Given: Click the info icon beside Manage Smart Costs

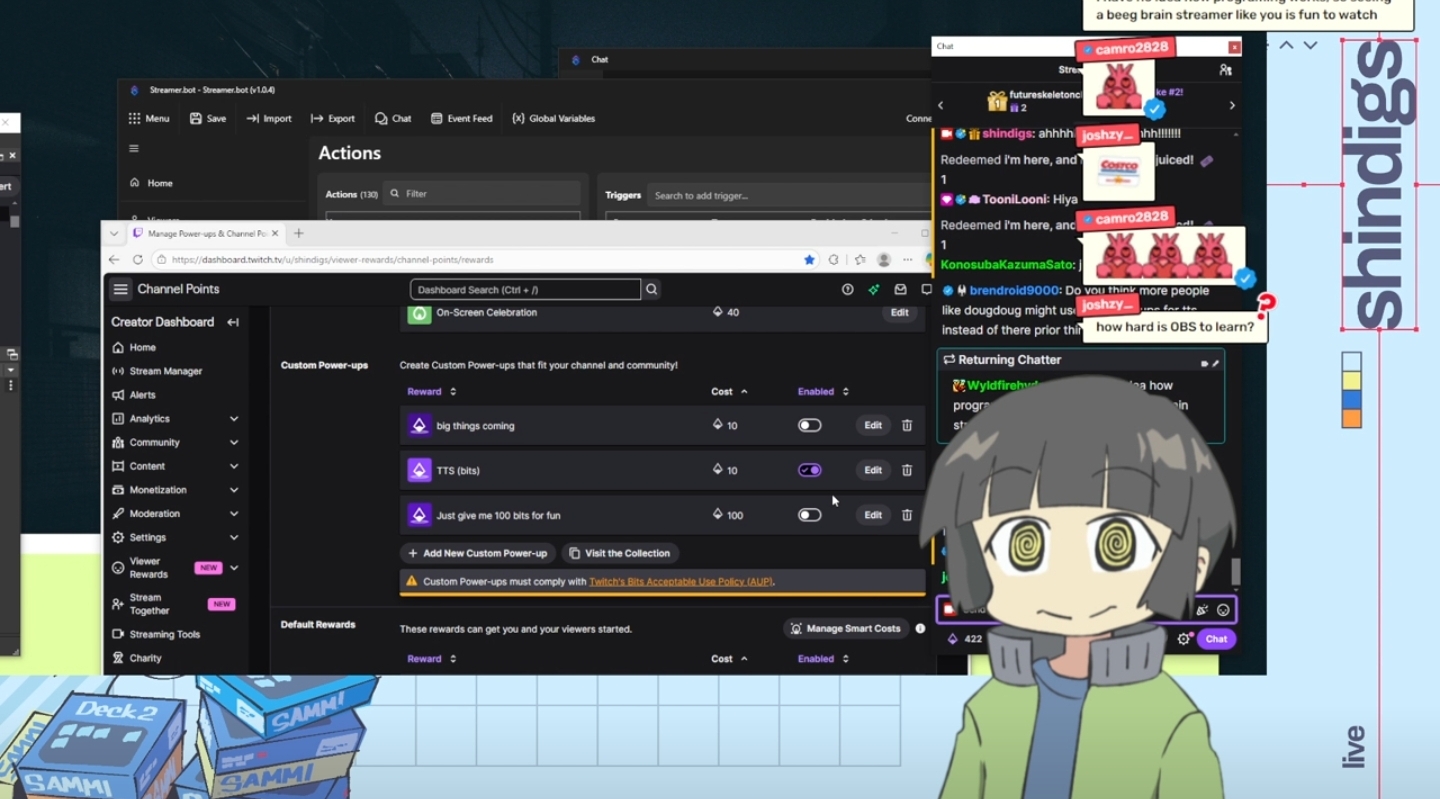Looking at the screenshot, I should pyautogui.click(x=920, y=629).
